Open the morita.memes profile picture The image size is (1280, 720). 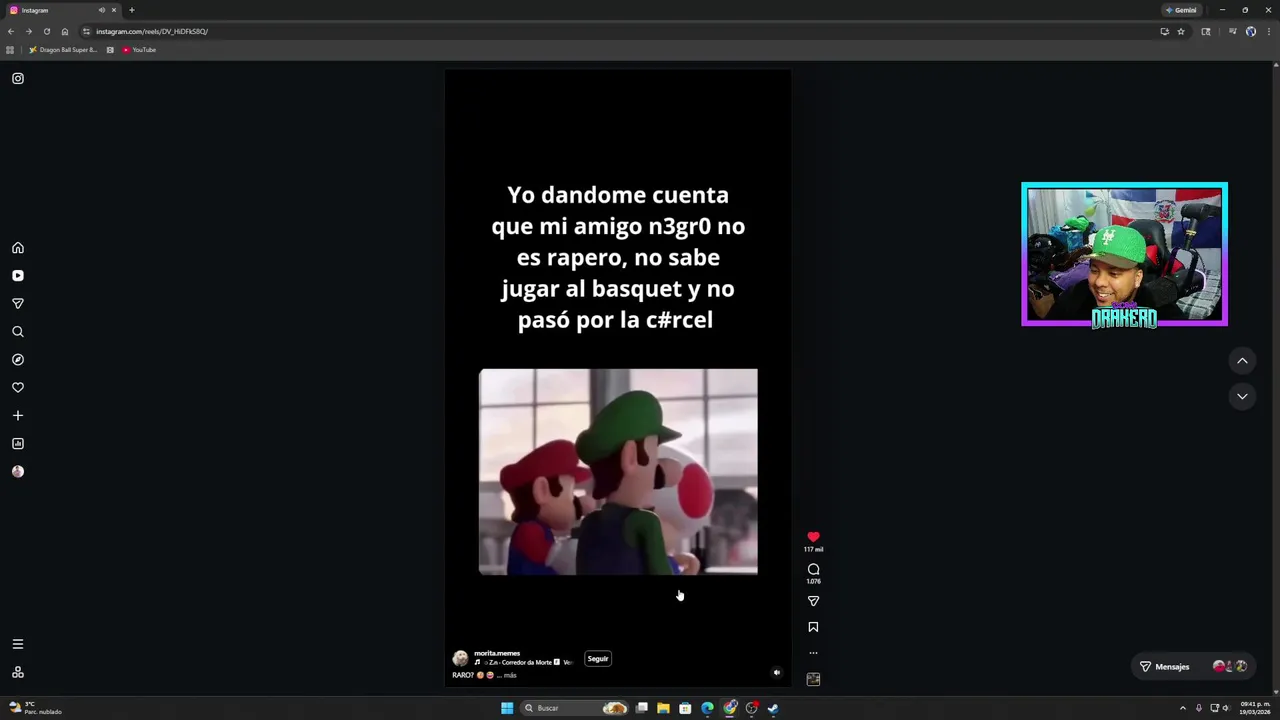460,658
